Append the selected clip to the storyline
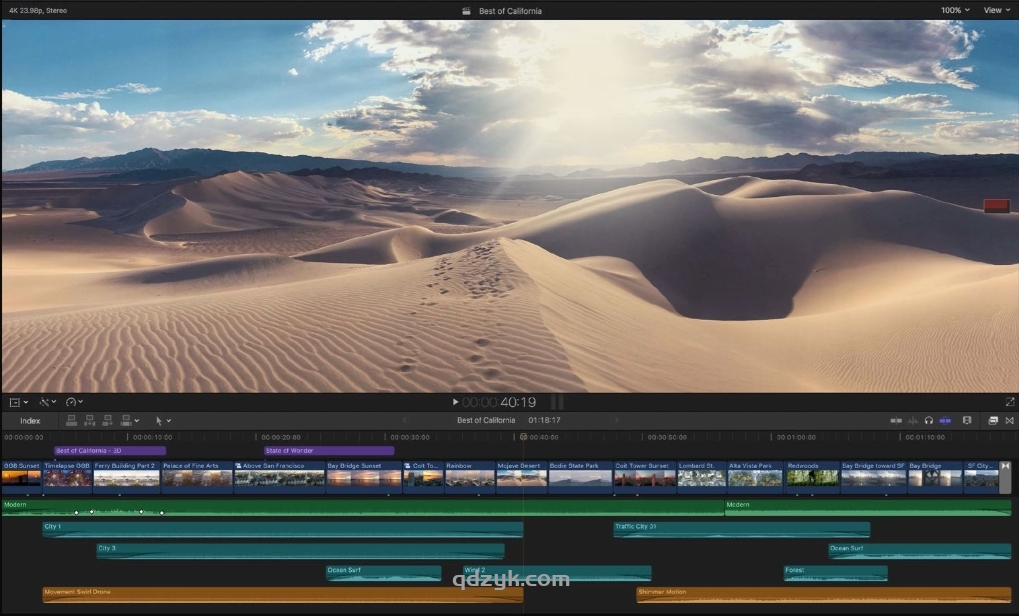The image size is (1019, 616). click(x=107, y=421)
